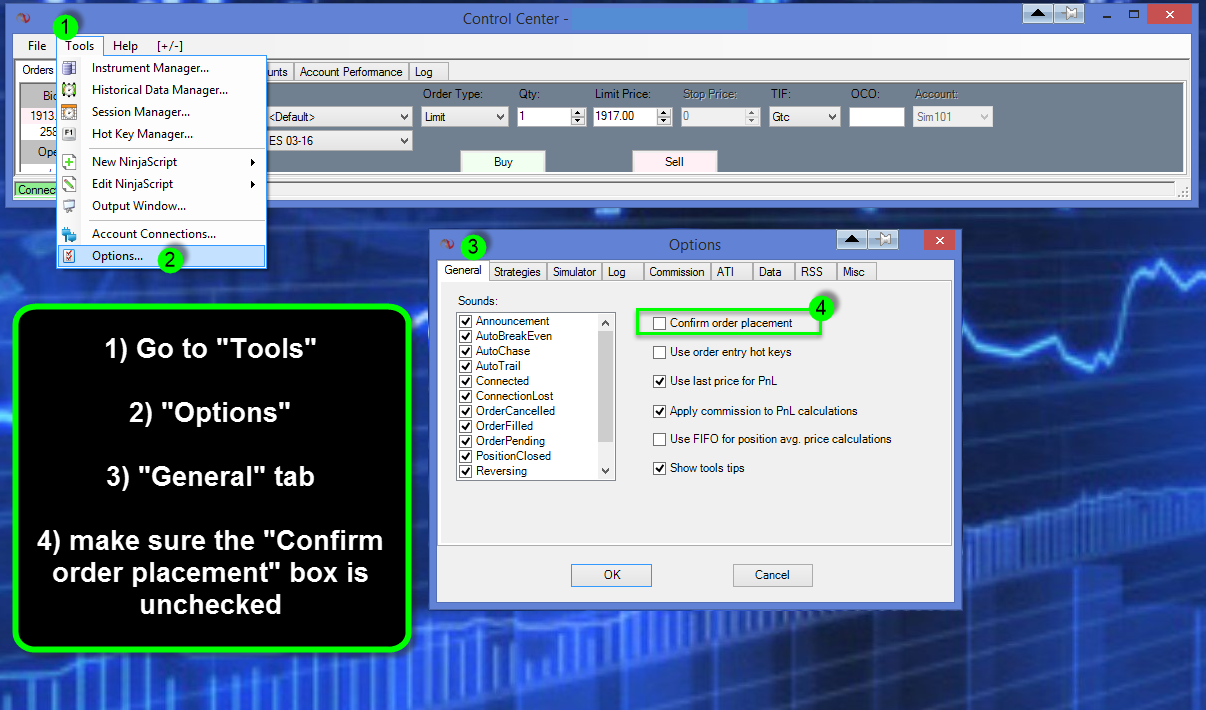
Task: Select Options from Tools menu
Action: click(118, 256)
